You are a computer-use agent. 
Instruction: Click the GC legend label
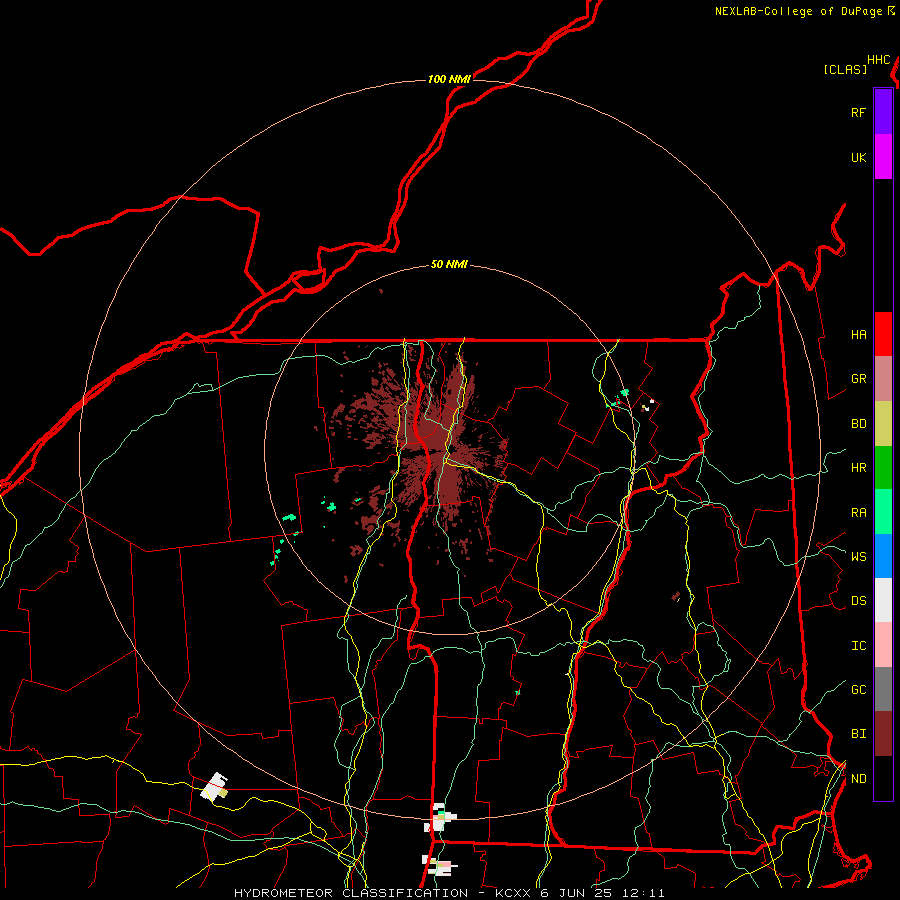(858, 690)
